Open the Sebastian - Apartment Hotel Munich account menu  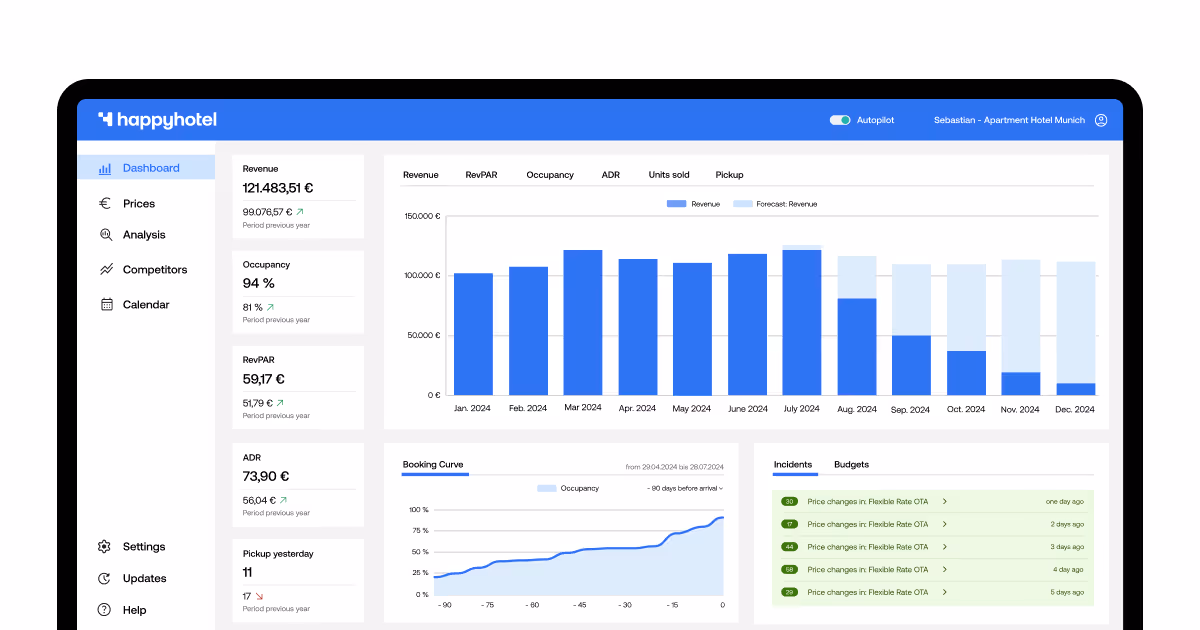point(1009,120)
